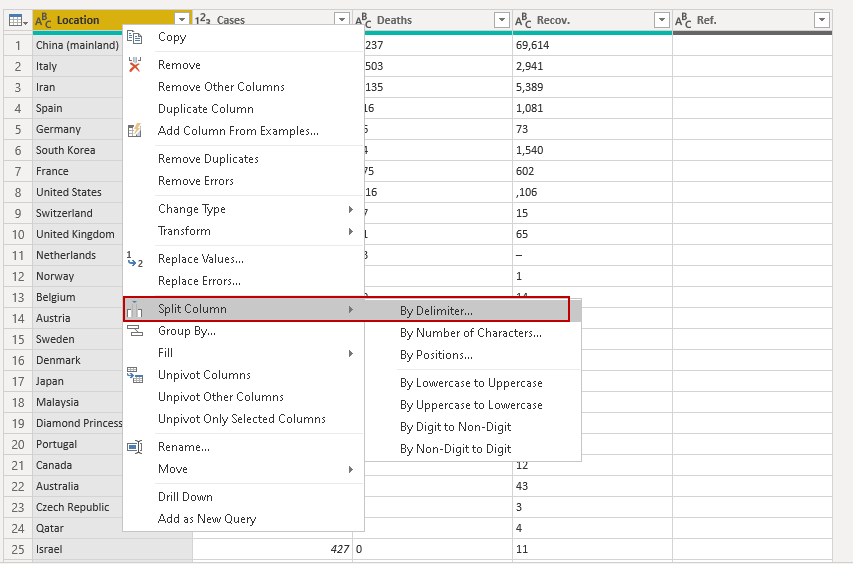
Task: Choose By Delimiter... from Split Column submenu
Action: [x=436, y=311]
